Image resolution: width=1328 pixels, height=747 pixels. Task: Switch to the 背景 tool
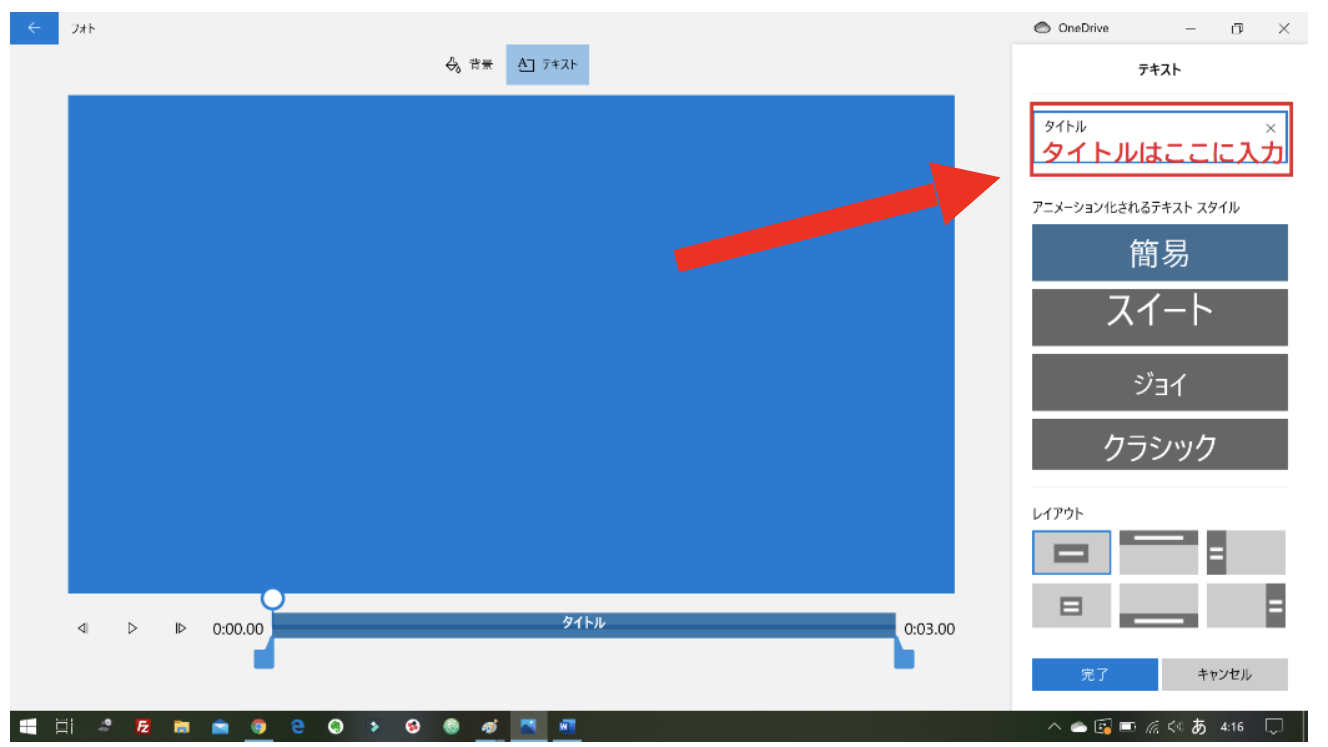(468, 63)
